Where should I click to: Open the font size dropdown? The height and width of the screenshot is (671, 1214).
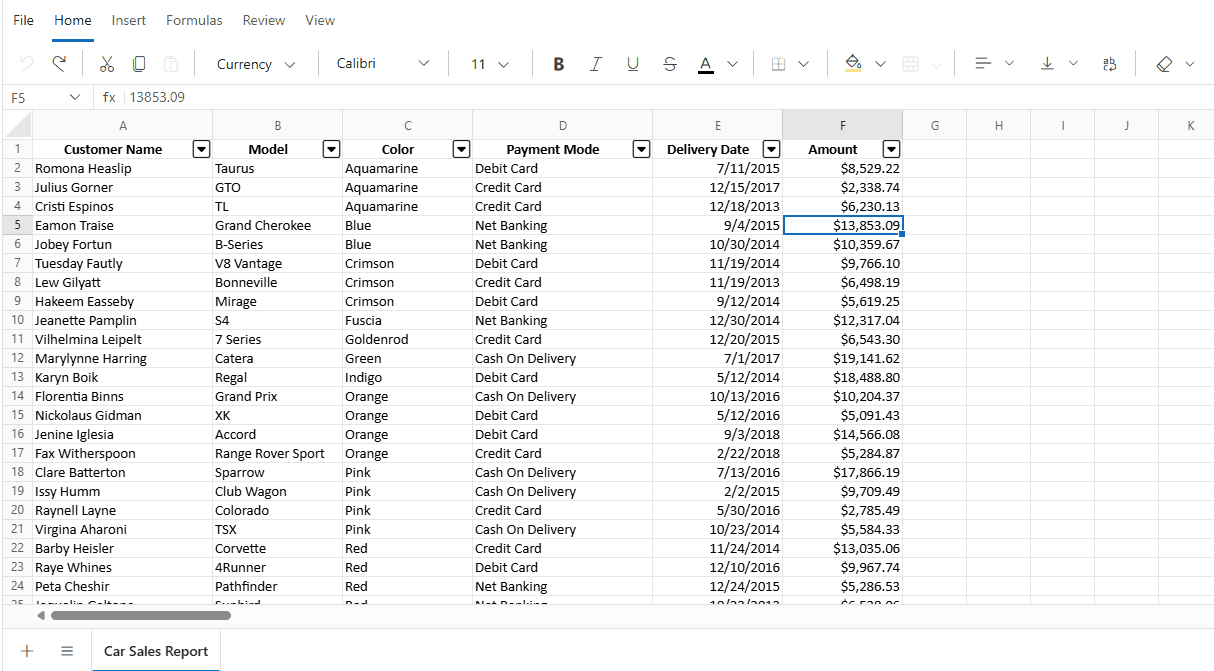[x=488, y=62]
